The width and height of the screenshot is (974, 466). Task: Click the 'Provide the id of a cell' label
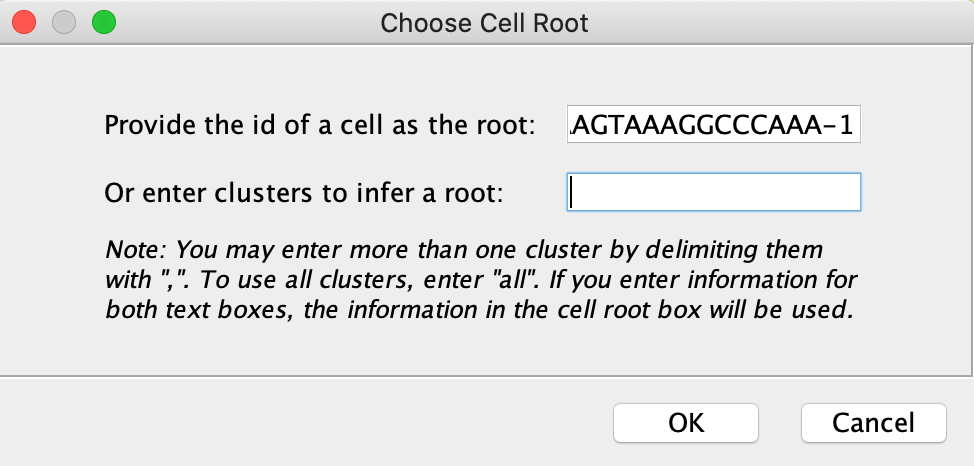320,126
